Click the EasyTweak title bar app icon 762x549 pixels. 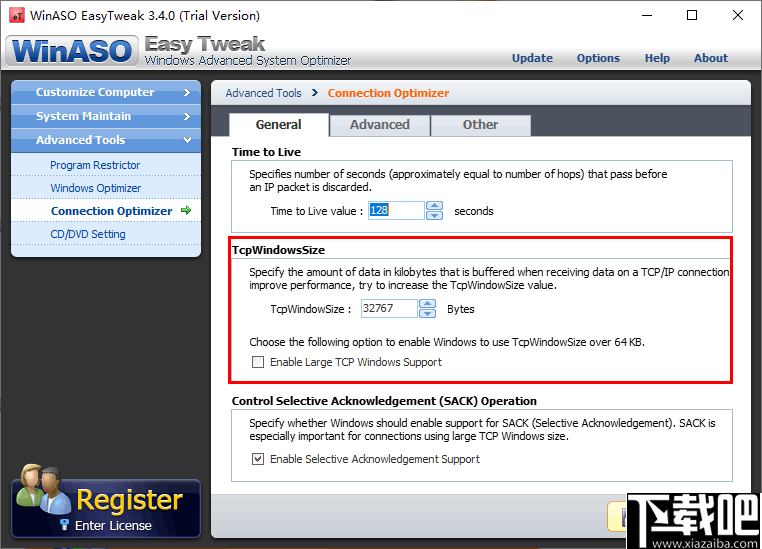(17, 16)
